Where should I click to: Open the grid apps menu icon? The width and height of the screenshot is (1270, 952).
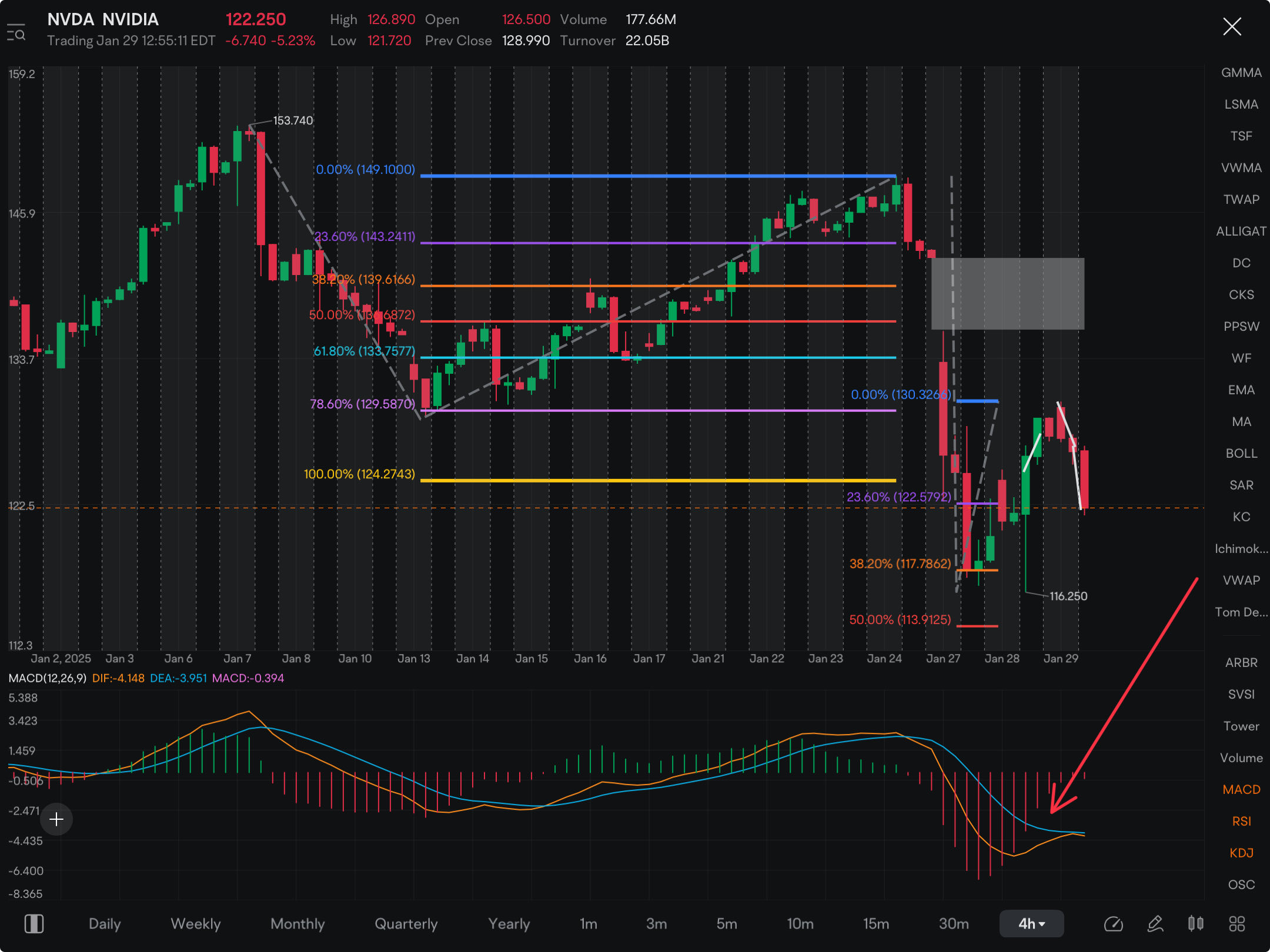pyautogui.click(x=1237, y=924)
